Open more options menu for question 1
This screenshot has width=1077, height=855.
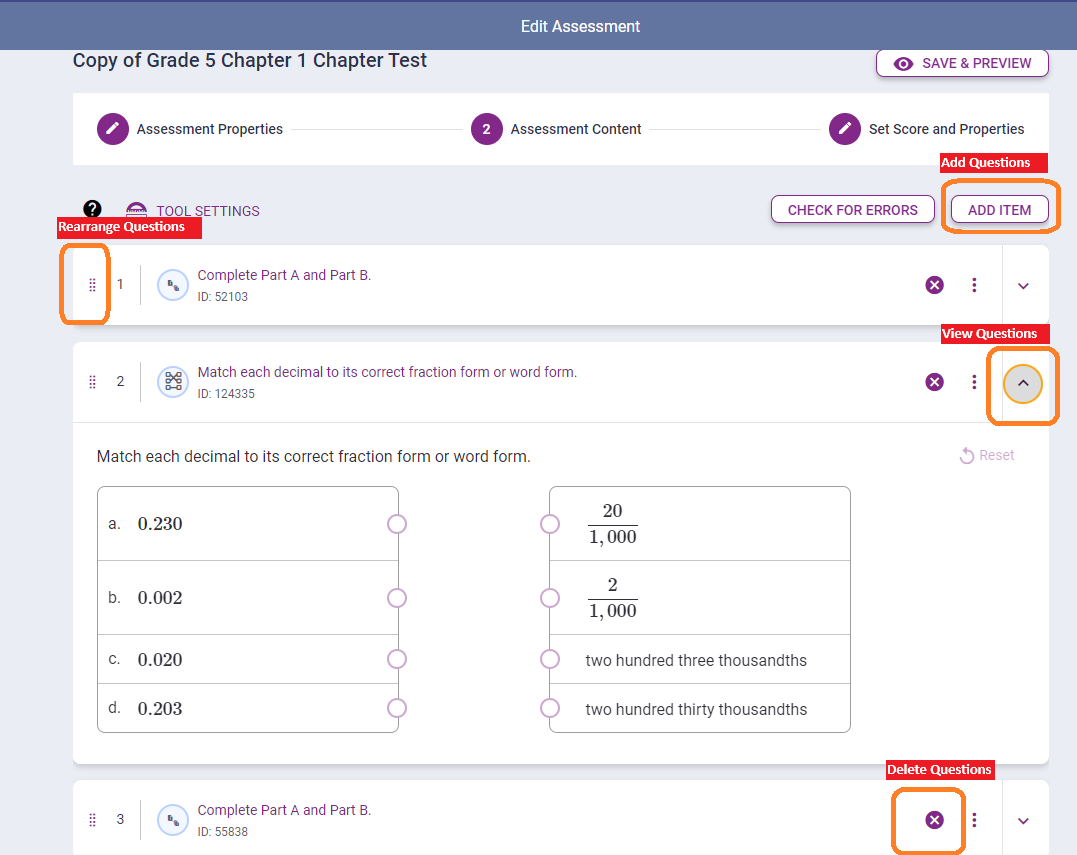pyautogui.click(x=974, y=285)
